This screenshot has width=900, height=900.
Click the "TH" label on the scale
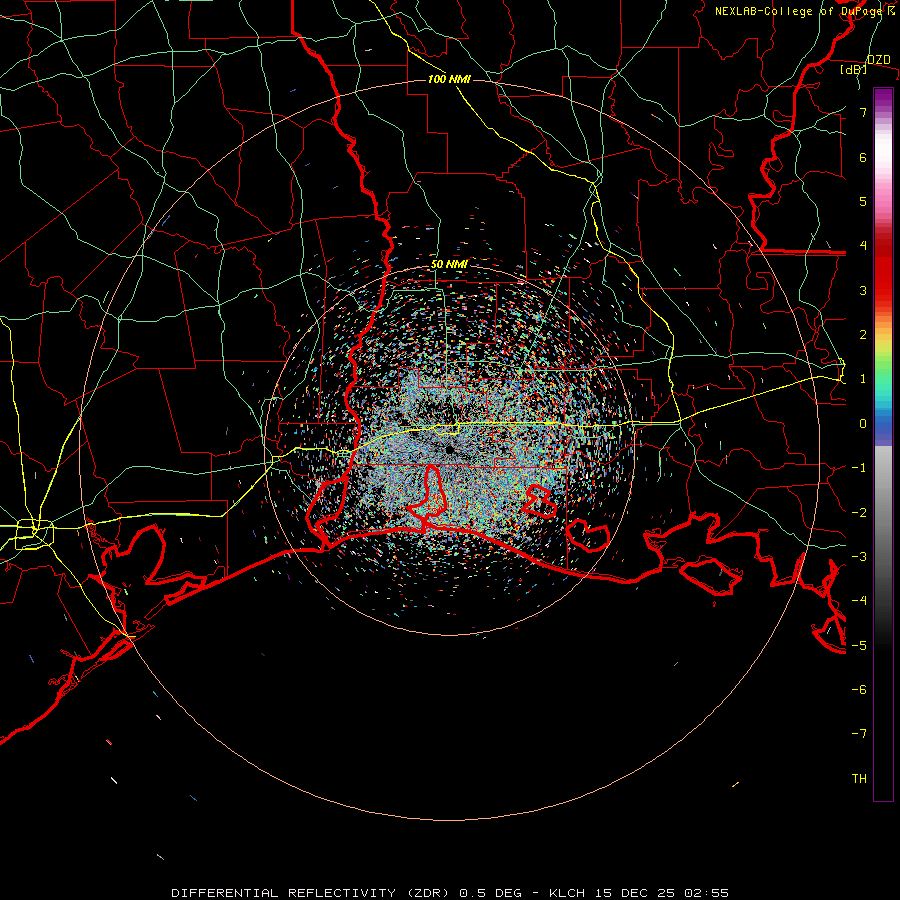point(859,779)
